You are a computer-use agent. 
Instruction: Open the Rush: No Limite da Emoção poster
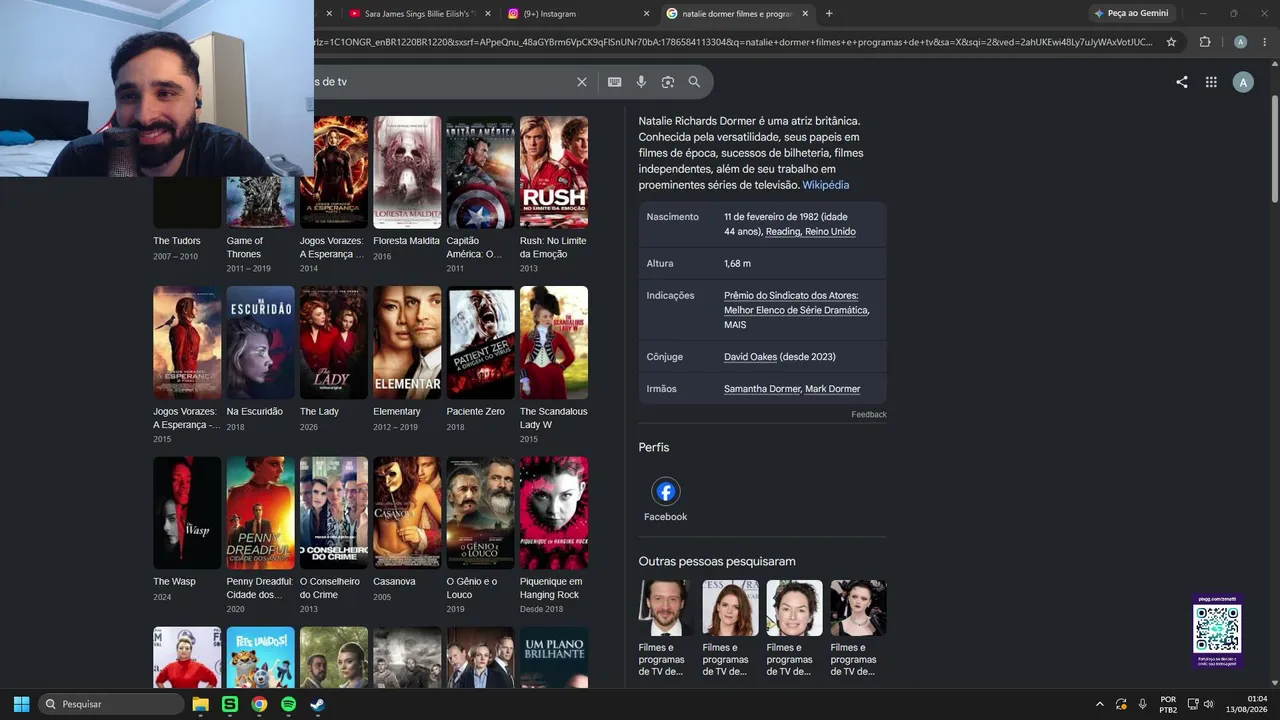(554, 172)
